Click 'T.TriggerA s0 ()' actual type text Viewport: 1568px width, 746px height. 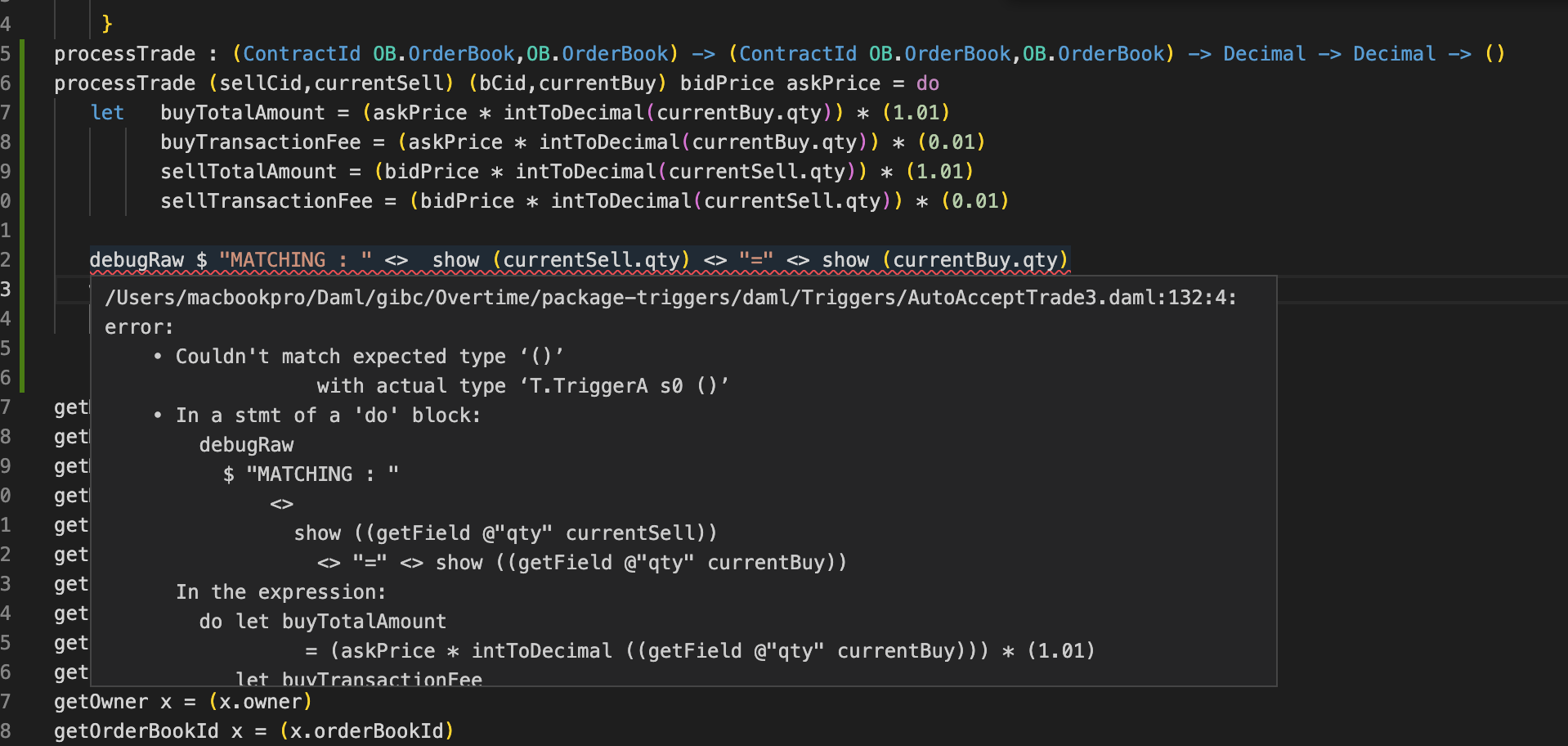[x=629, y=386]
